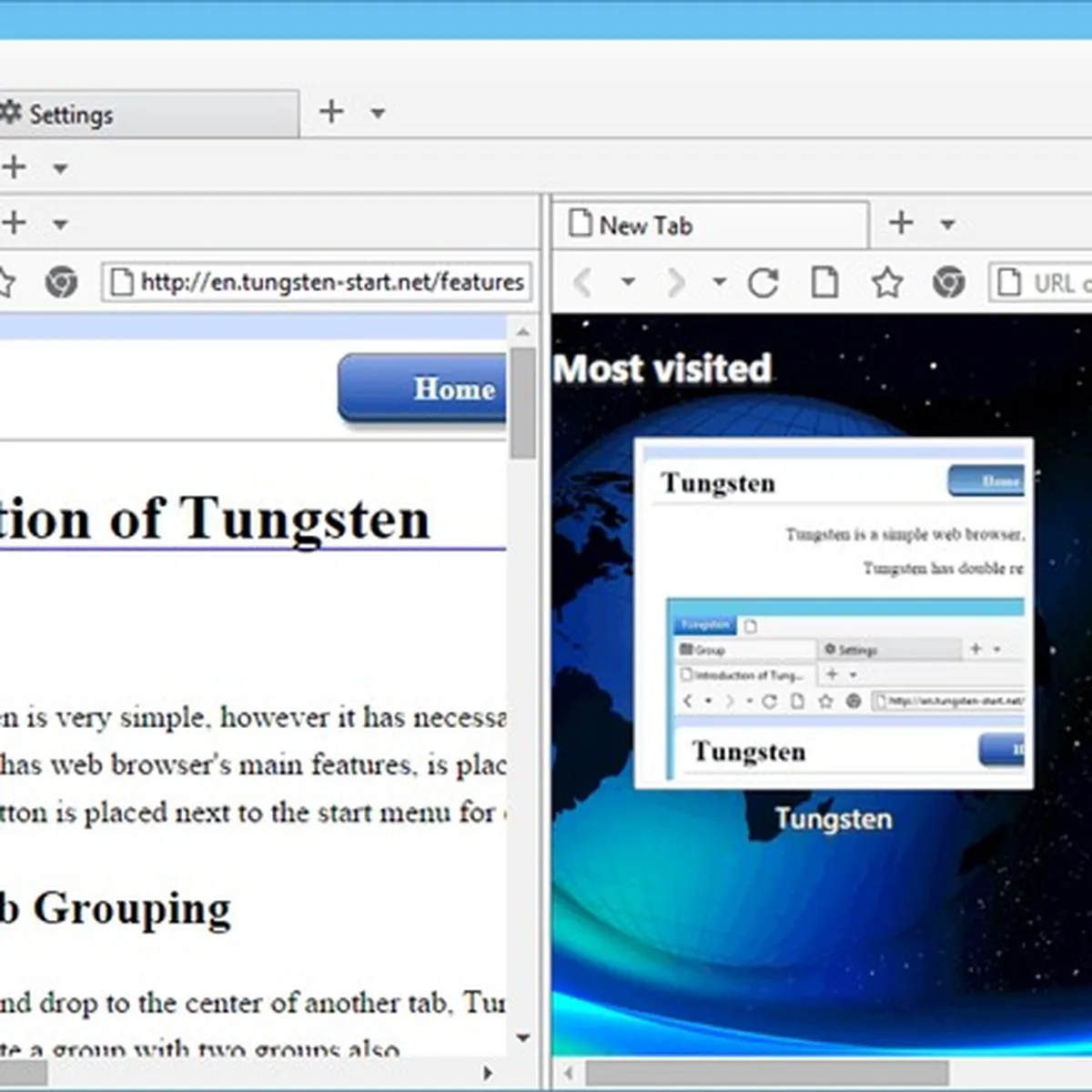Open the dropdown beside the back button
The width and height of the screenshot is (1092, 1092).
627,283
